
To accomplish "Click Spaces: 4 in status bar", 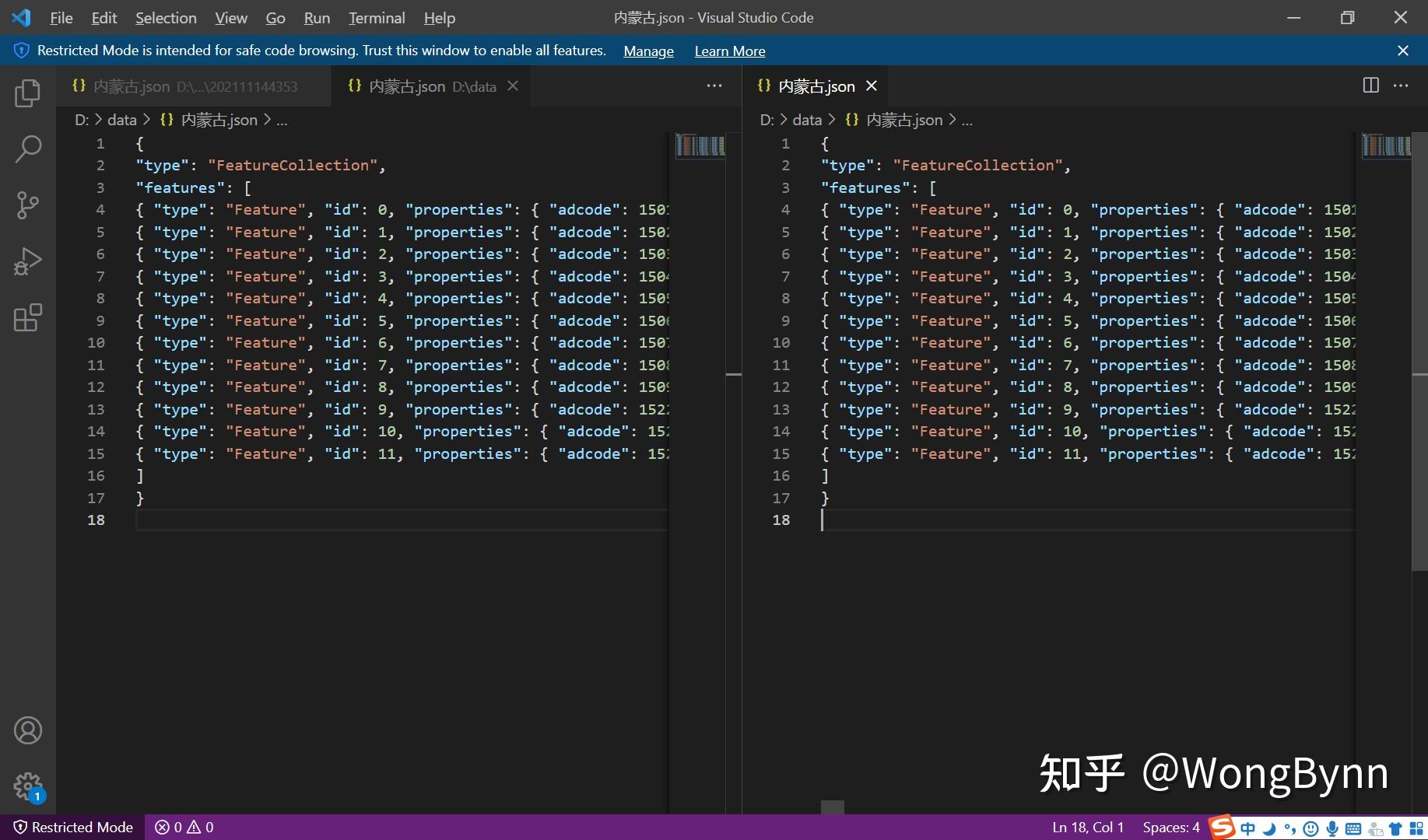I will click(x=1171, y=828).
